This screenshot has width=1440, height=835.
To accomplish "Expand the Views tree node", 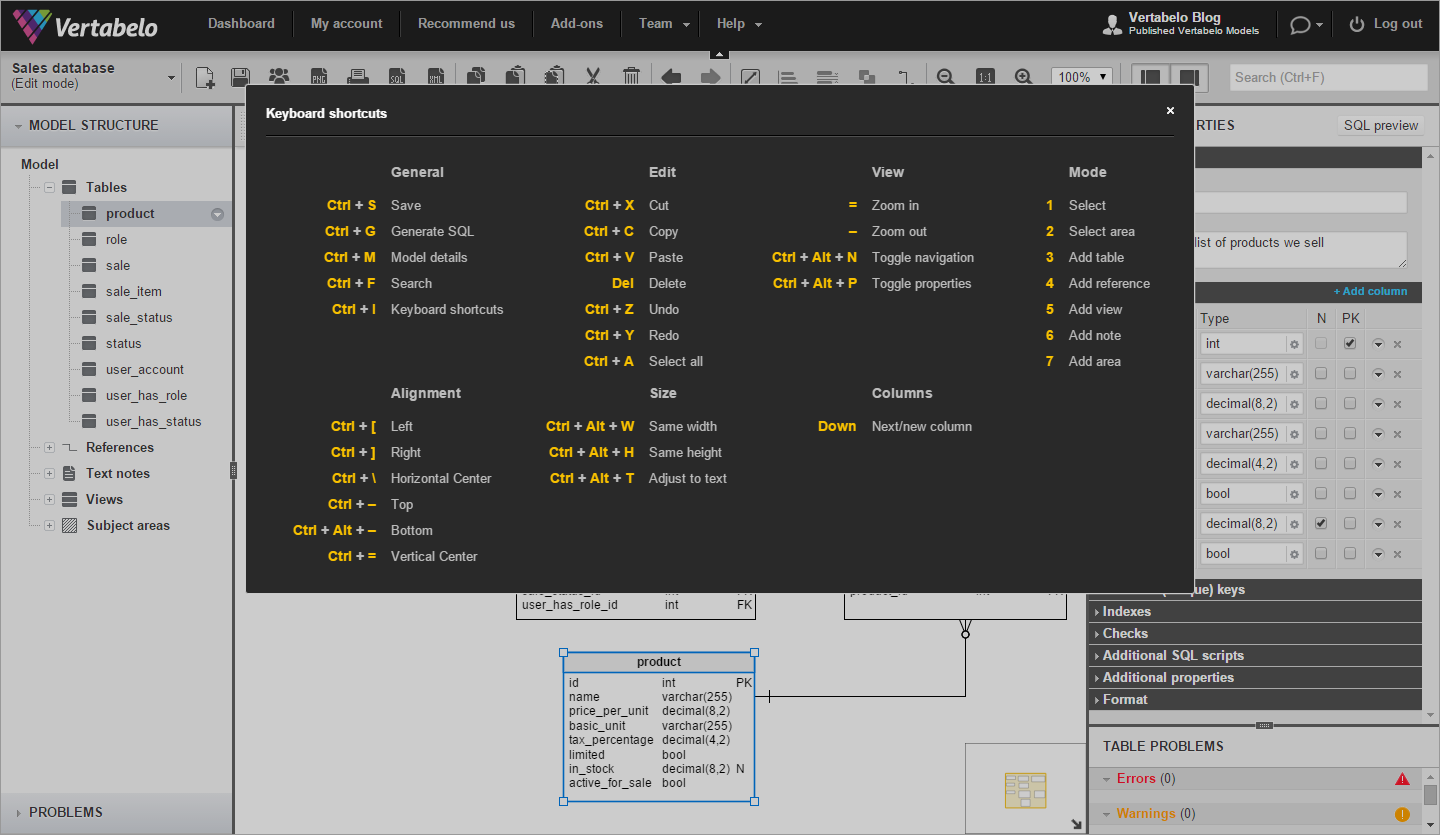I will 49,499.
